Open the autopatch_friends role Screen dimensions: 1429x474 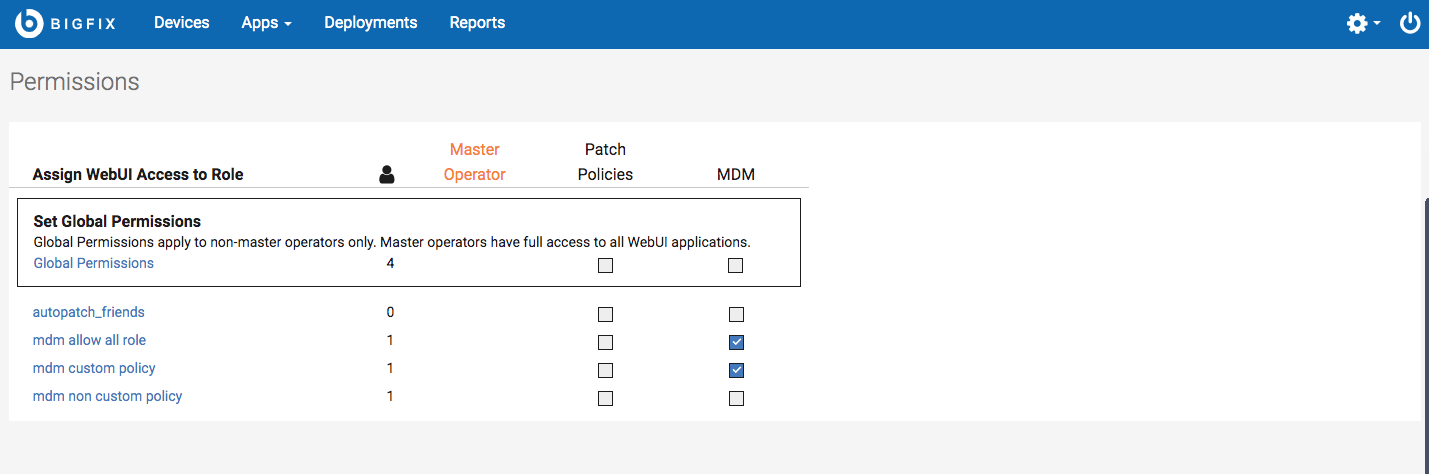[x=89, y=312]
